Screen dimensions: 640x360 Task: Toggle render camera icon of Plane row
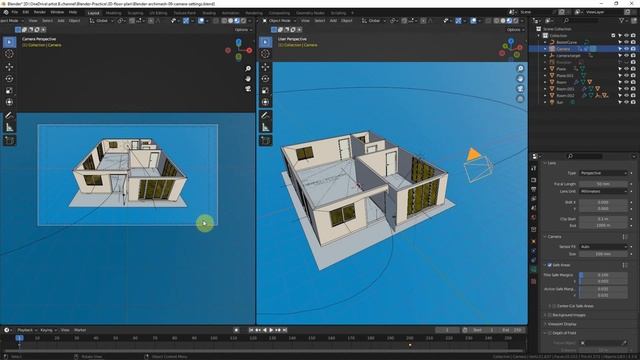click(x=633, y=69)
